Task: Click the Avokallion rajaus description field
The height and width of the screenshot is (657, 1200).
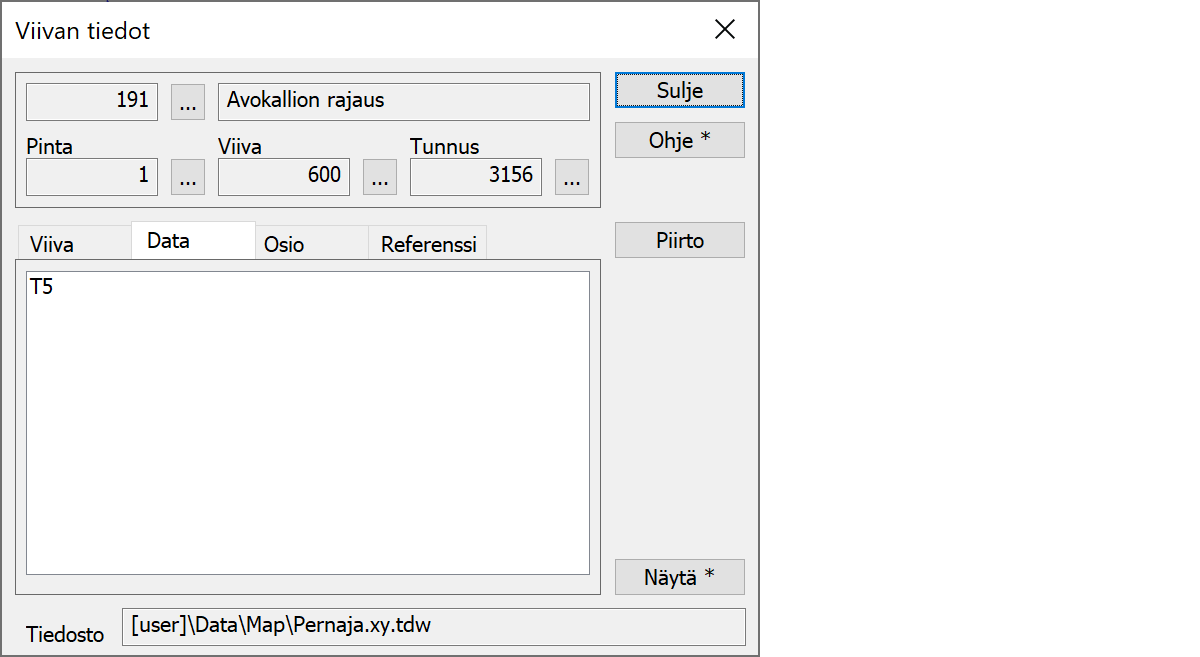Action: (x=403, y=101)
